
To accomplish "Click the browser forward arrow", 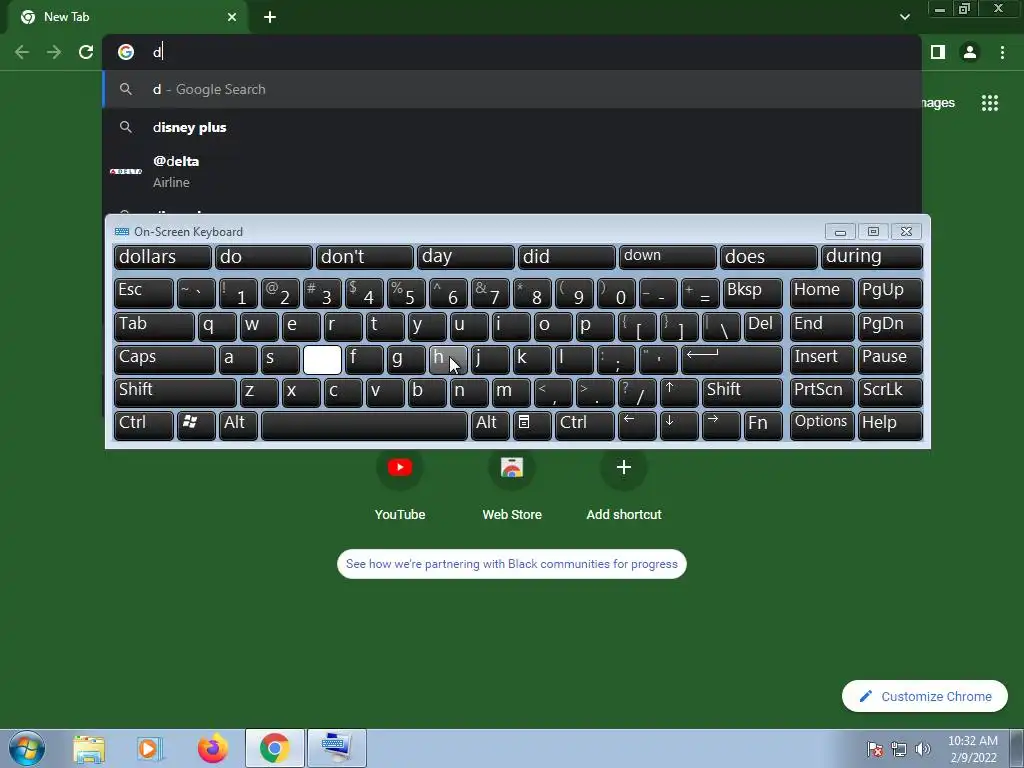I will pyautogui.click(x=54, y=52).
